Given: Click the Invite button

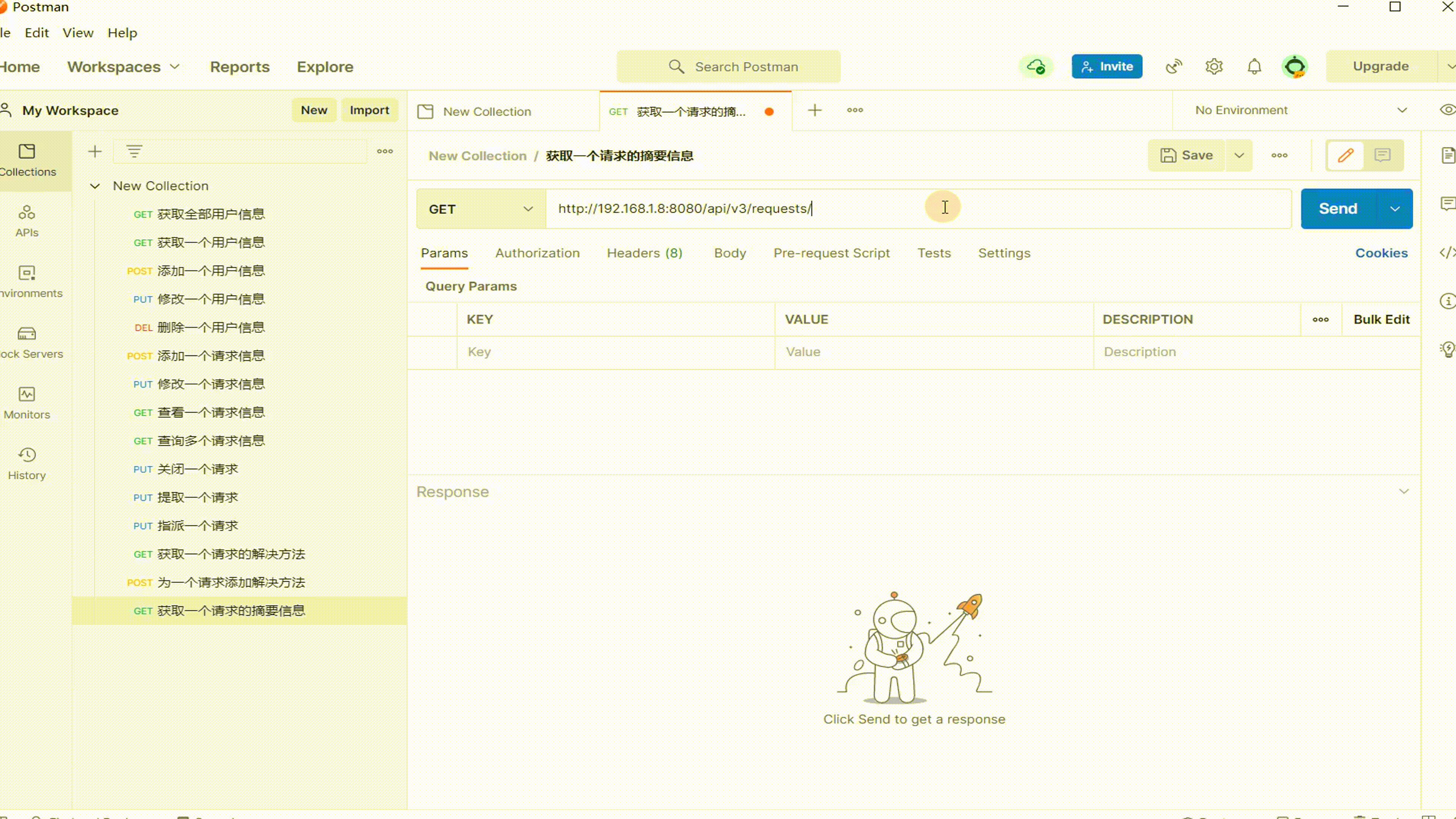Looking at the screenshot, I should pos(1107,67).
